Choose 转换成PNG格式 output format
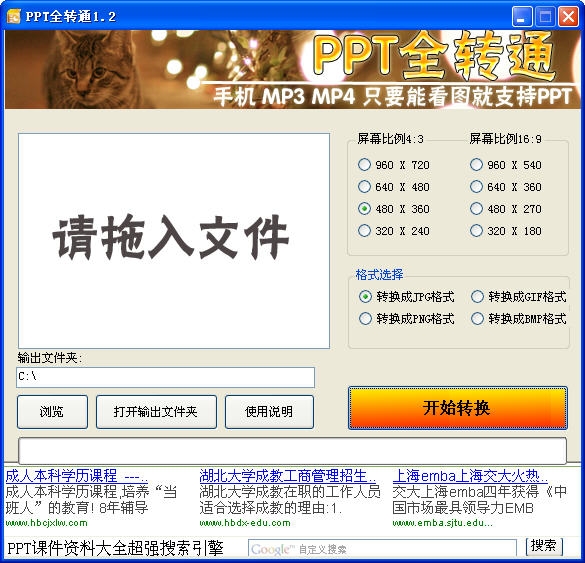 click(406, 319)
